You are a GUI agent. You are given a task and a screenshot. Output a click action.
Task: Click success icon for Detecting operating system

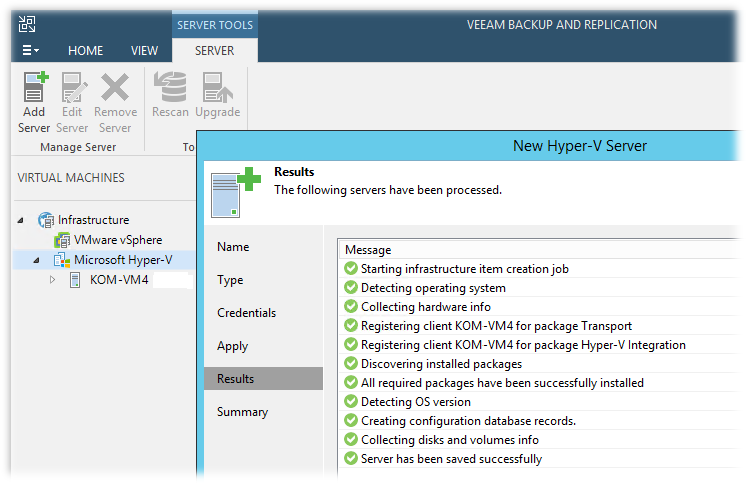coord(351,287)
